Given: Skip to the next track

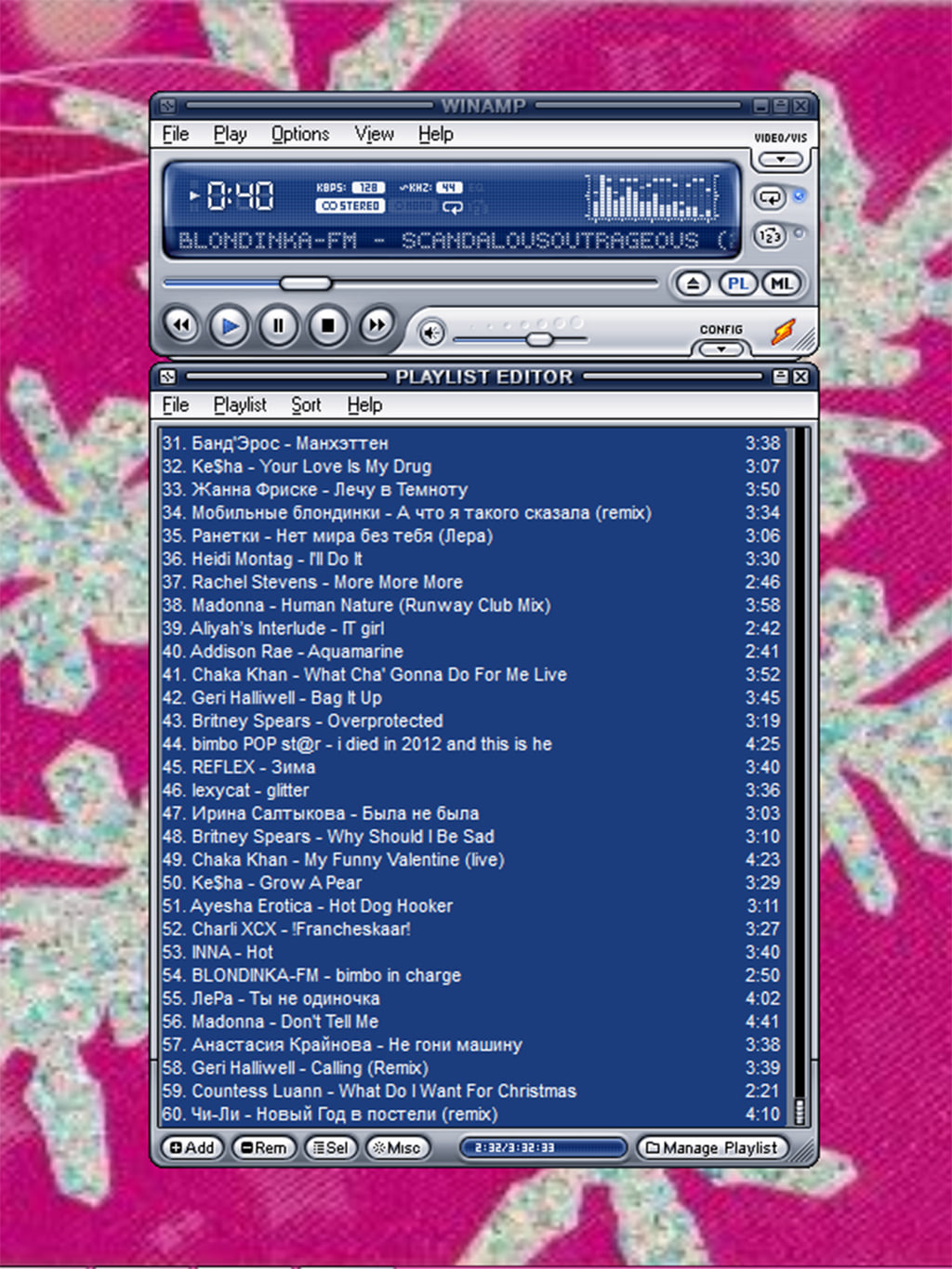Looking at the screenshot, I should point(377,326).
